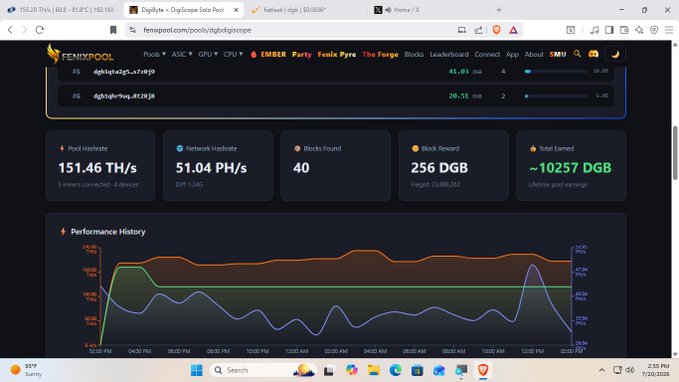Switch to the 155.20 TH/s browser tab

pos(61,10)
